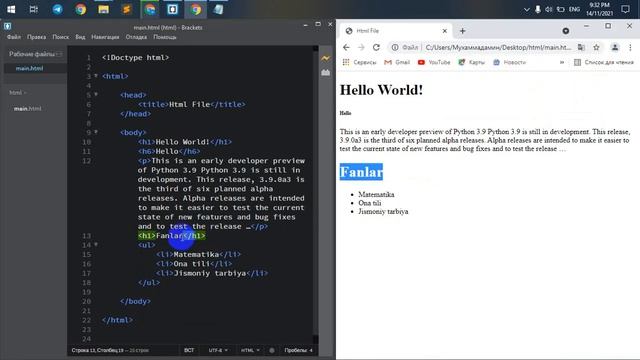Click the Matematika list item in the browser
The height and width of the screenshot is (360, 640).
pos(376,194)
